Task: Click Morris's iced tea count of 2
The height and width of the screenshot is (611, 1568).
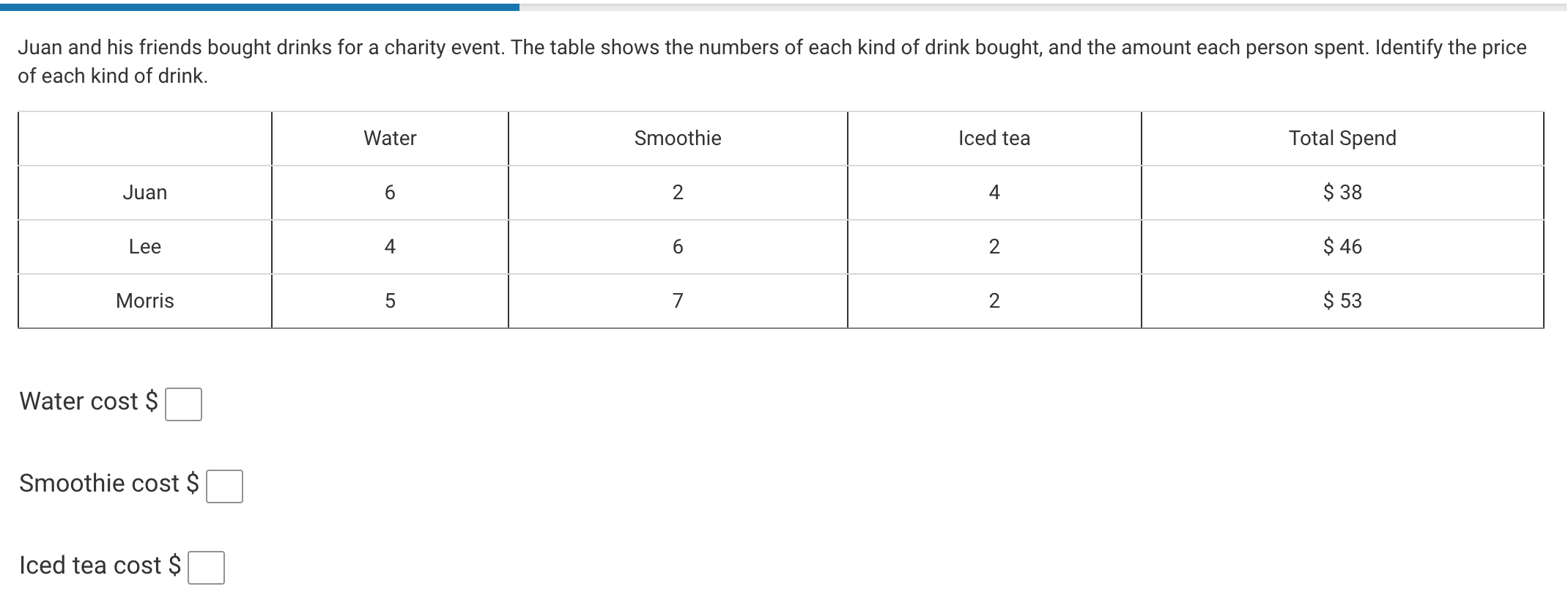Action: pos(994,300)
